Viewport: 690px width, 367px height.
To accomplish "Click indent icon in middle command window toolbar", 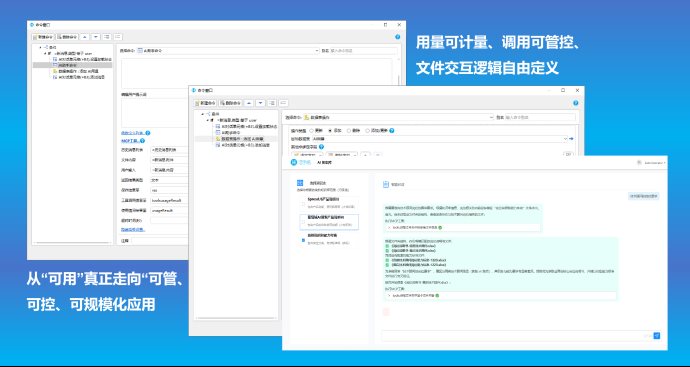I will [272, 103].
